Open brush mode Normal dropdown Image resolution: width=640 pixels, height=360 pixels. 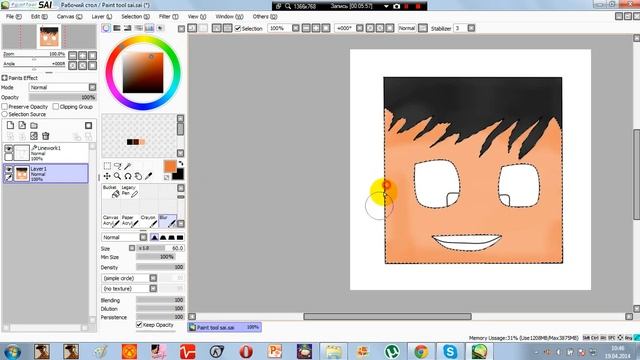pyautogui.click(x=124, y=237)
